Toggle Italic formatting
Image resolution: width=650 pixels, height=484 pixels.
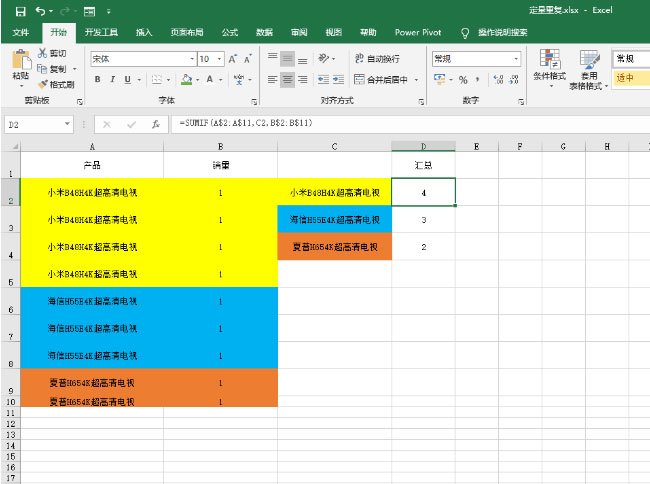tap(112, 79)
